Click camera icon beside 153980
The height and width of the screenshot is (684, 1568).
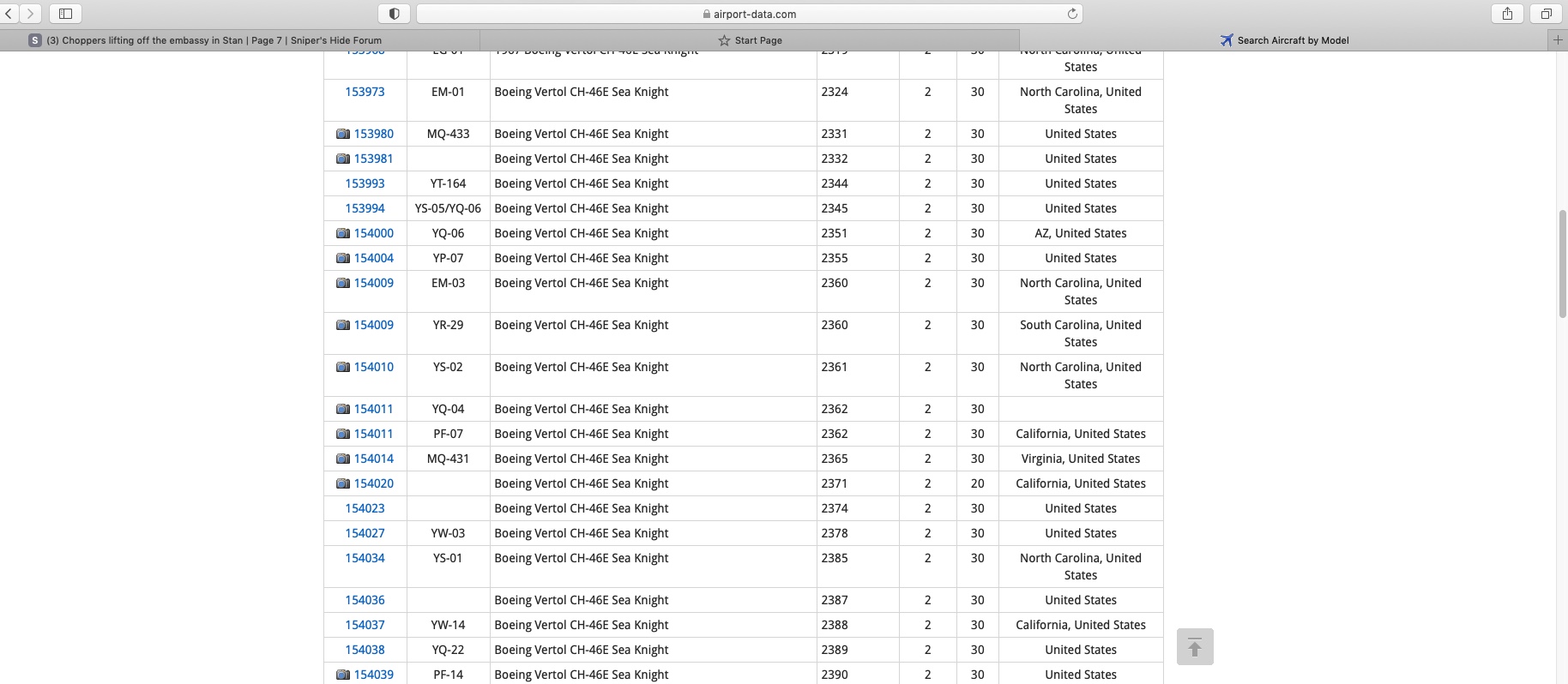point(343,134)
